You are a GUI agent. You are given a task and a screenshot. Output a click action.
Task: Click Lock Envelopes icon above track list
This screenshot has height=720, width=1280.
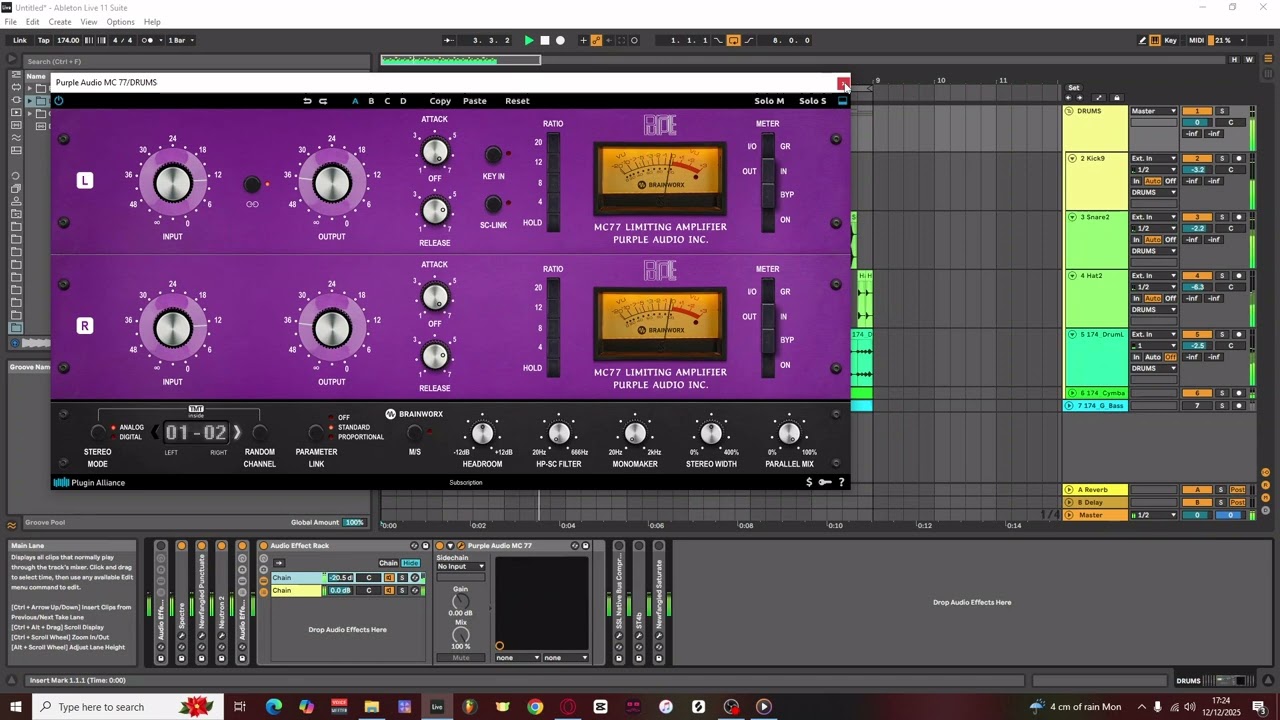point(1117,98)
